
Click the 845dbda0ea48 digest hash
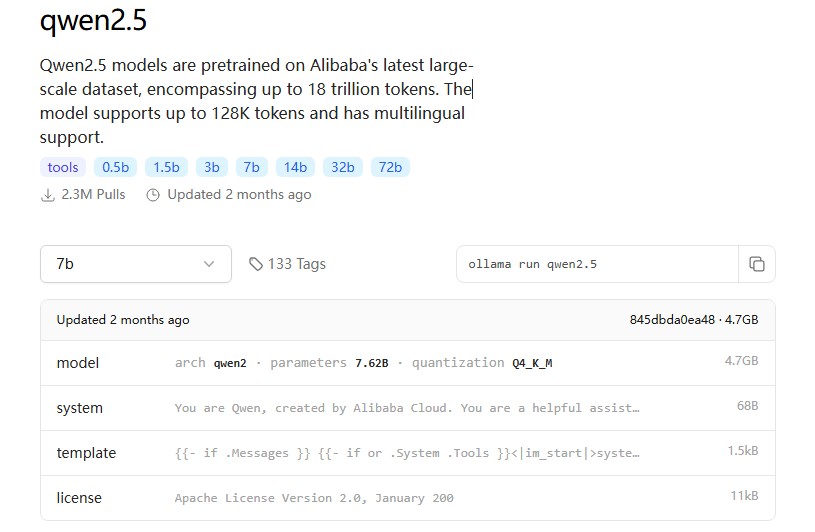pos(672,320)
